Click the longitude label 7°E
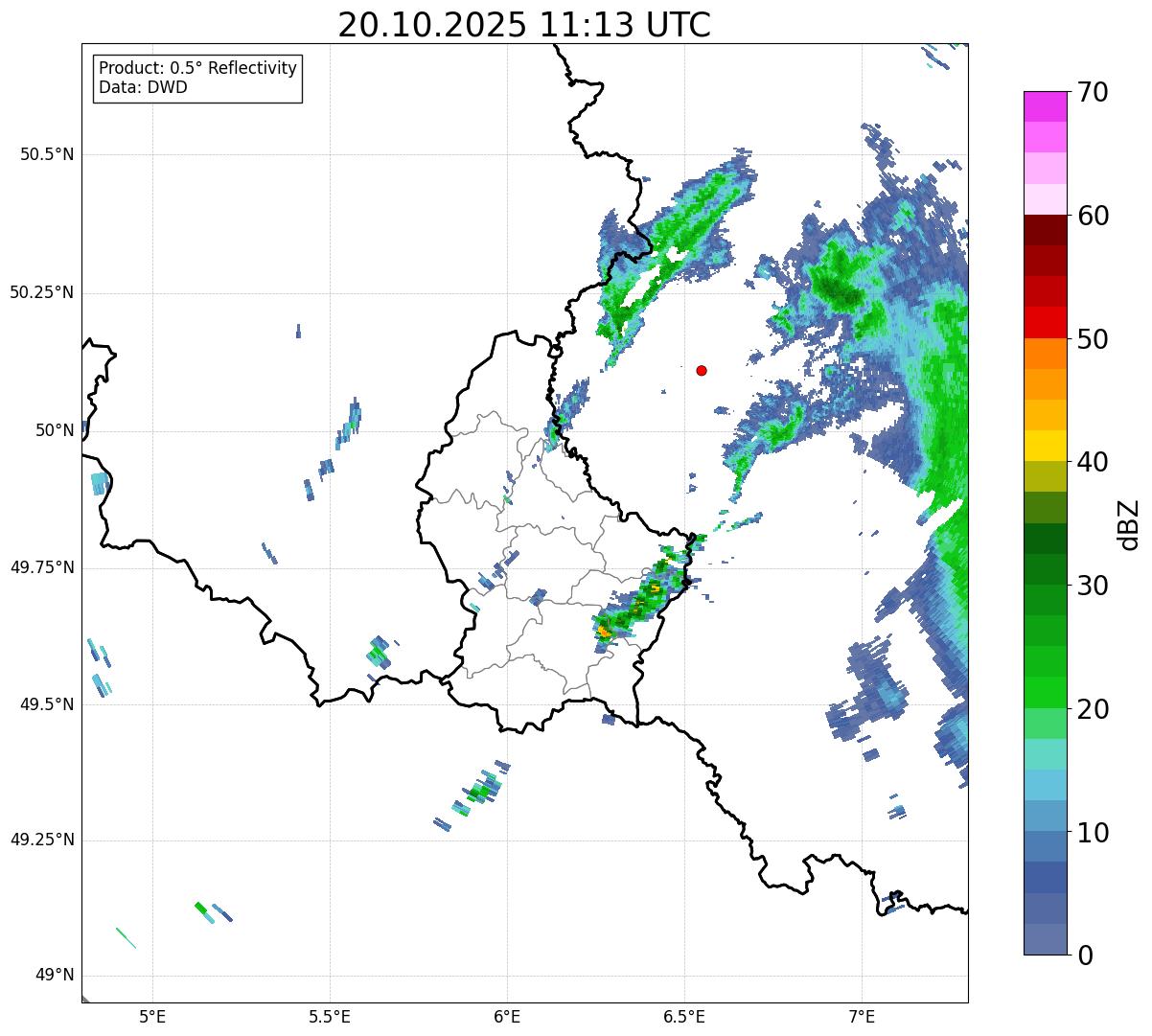This screenshot has width=1152, height=1036. 862,1016
